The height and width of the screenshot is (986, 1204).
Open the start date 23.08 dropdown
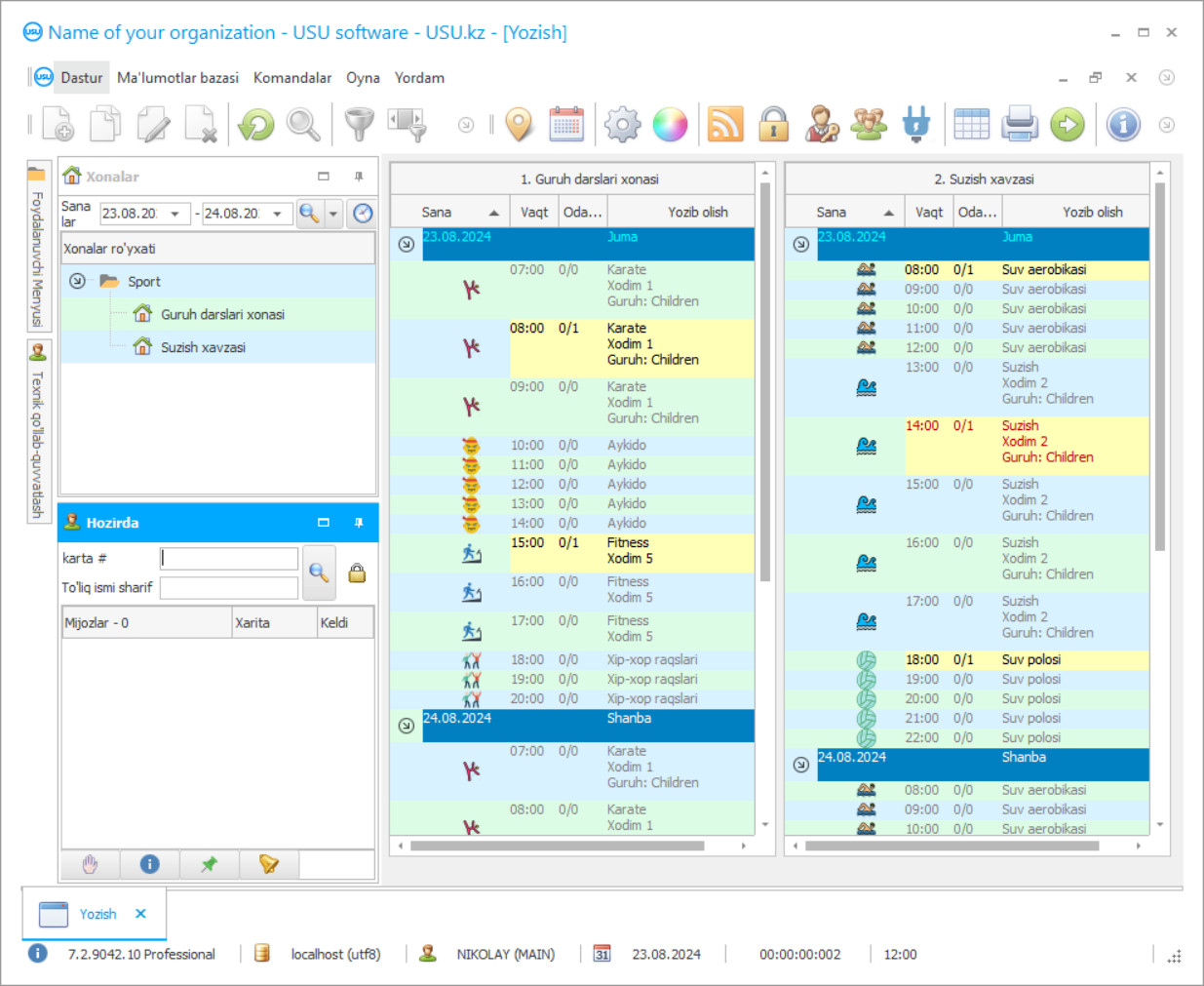[175, 214]
